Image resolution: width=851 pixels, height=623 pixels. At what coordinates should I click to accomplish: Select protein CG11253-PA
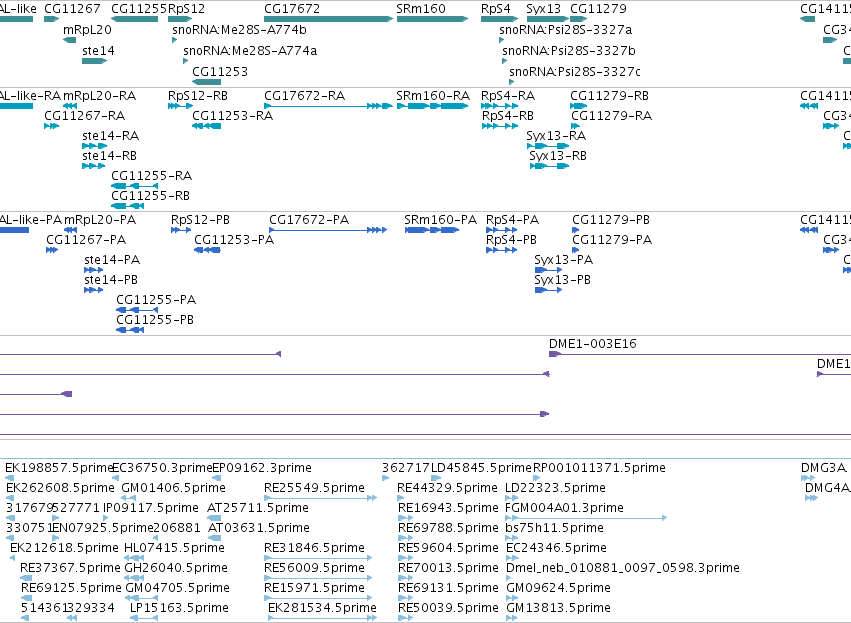pos(234,240)
